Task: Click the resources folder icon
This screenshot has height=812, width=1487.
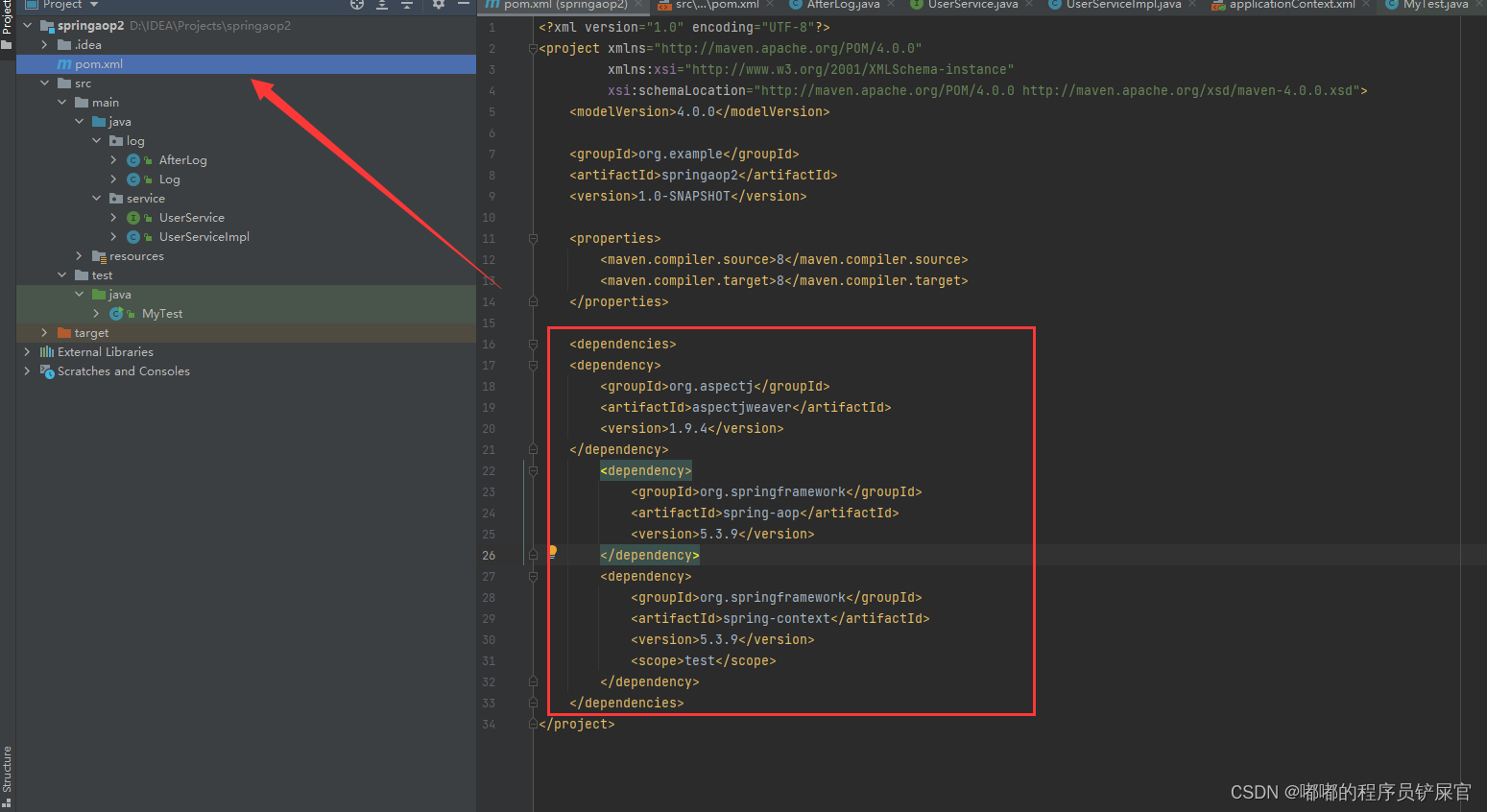Action: click(99, 256)
